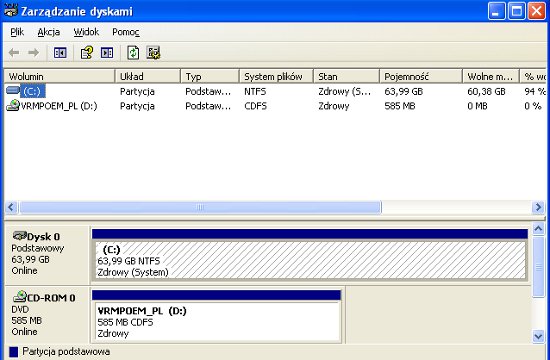Click the CD-ROM 0 drive icon
This screenshot has width=550, height=360.
coord(20,297)
